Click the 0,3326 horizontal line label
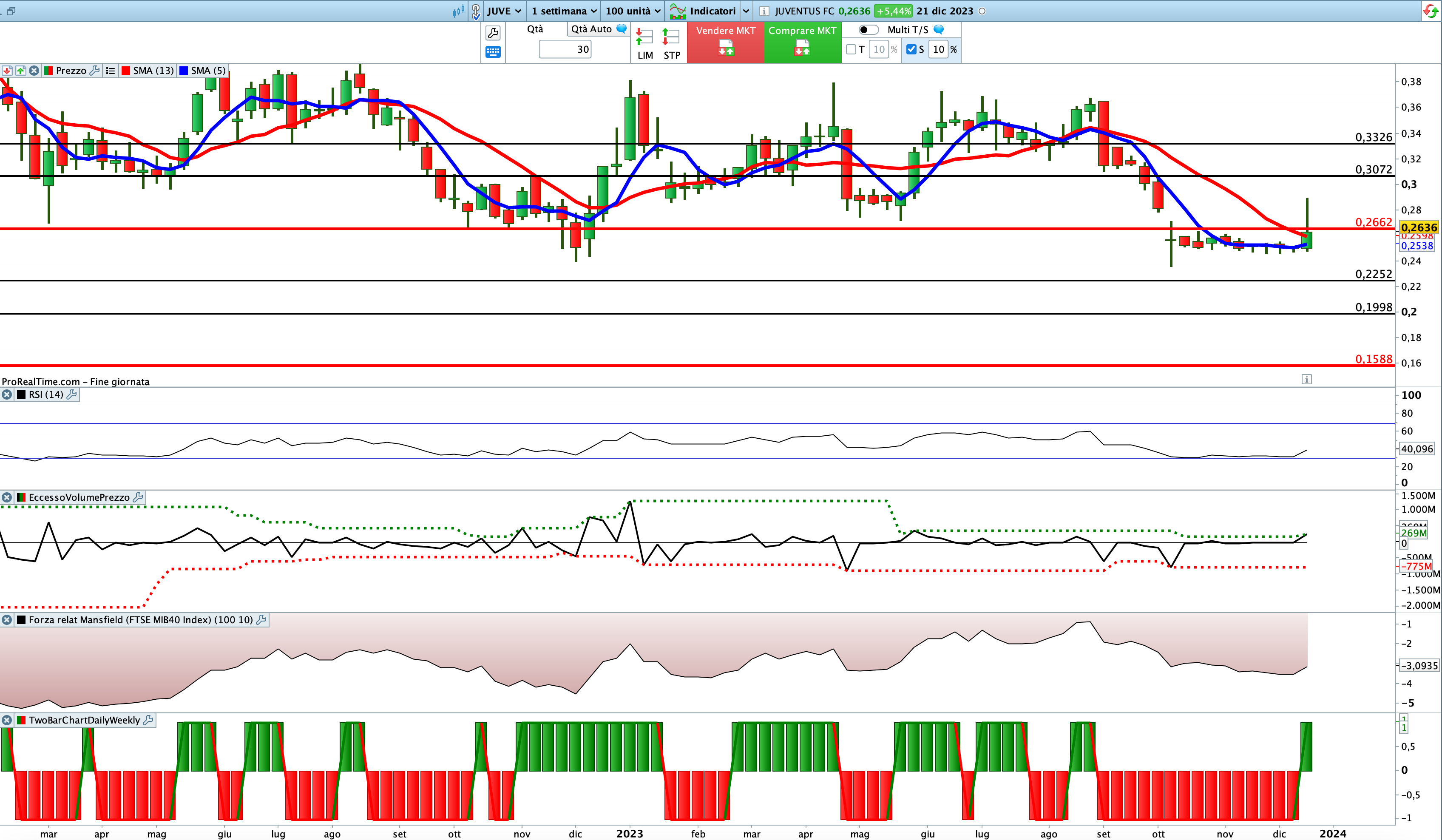 click(x=1373, y=137)
